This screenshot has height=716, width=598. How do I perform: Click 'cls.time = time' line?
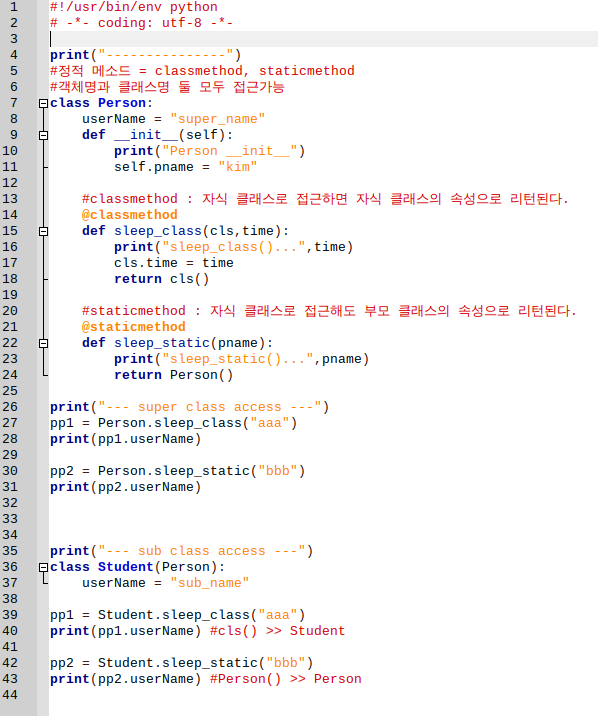click(173, 263)
